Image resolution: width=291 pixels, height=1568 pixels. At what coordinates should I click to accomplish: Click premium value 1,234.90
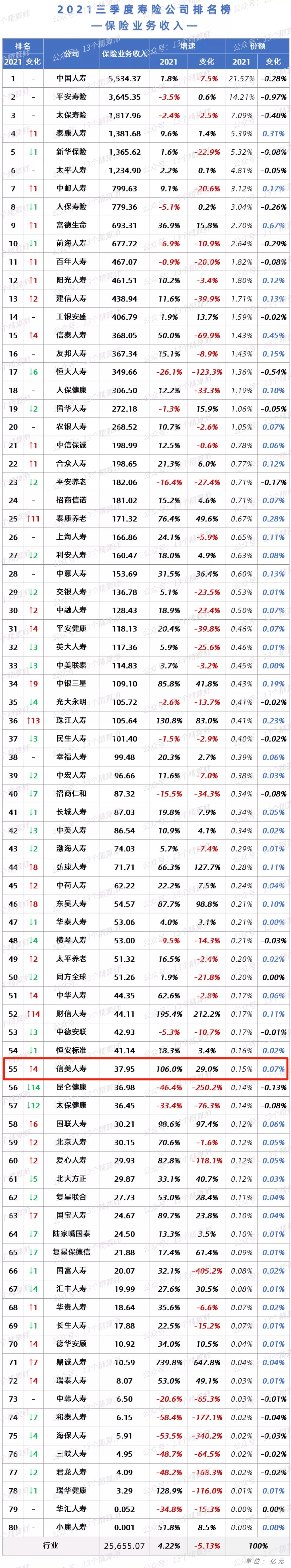click(x=124, y=170)
